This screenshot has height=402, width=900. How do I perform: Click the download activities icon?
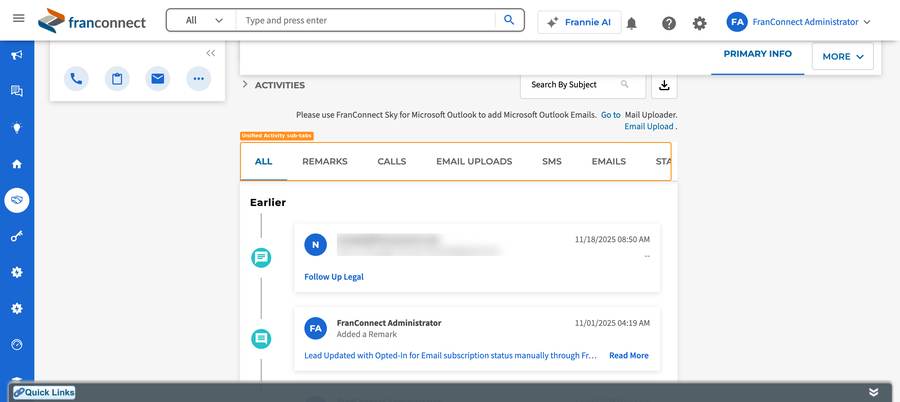coord(664,85)
